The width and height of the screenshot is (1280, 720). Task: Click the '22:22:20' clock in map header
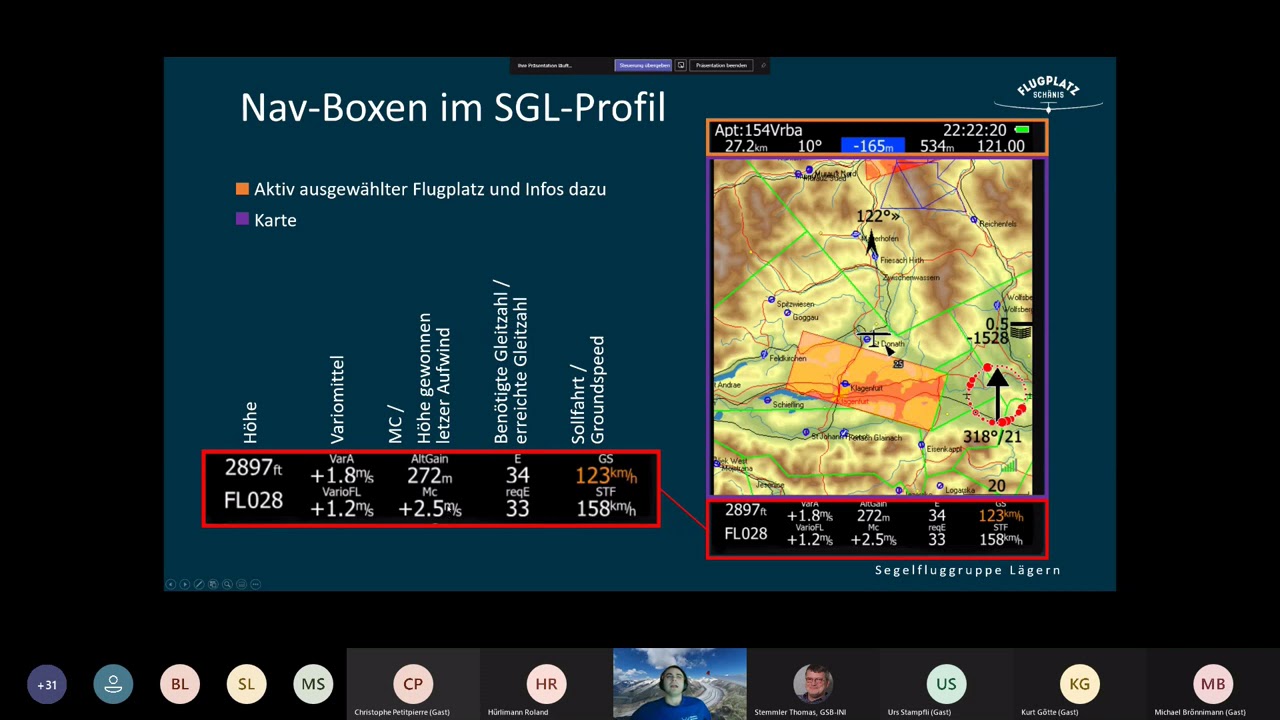[974, 130]
